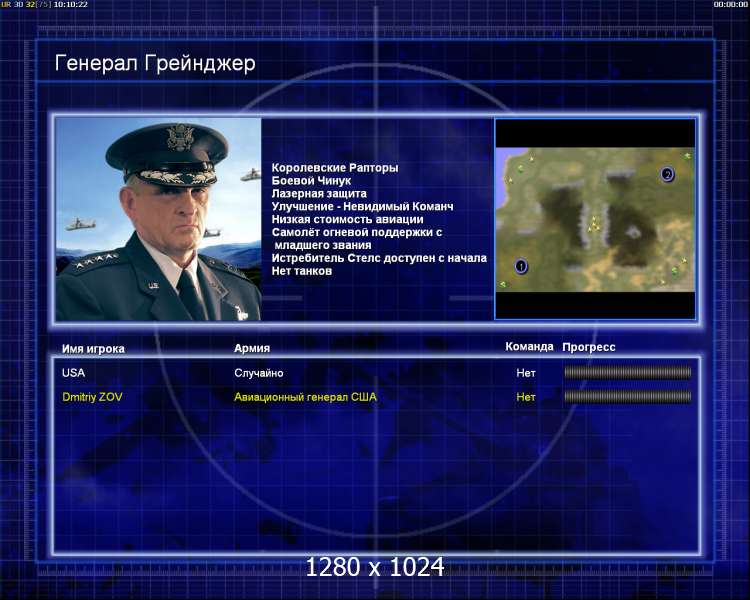Click "Низкая стоимость авиации" line
750x600 pixels.
pyautogui.click(x=347, y=220)
